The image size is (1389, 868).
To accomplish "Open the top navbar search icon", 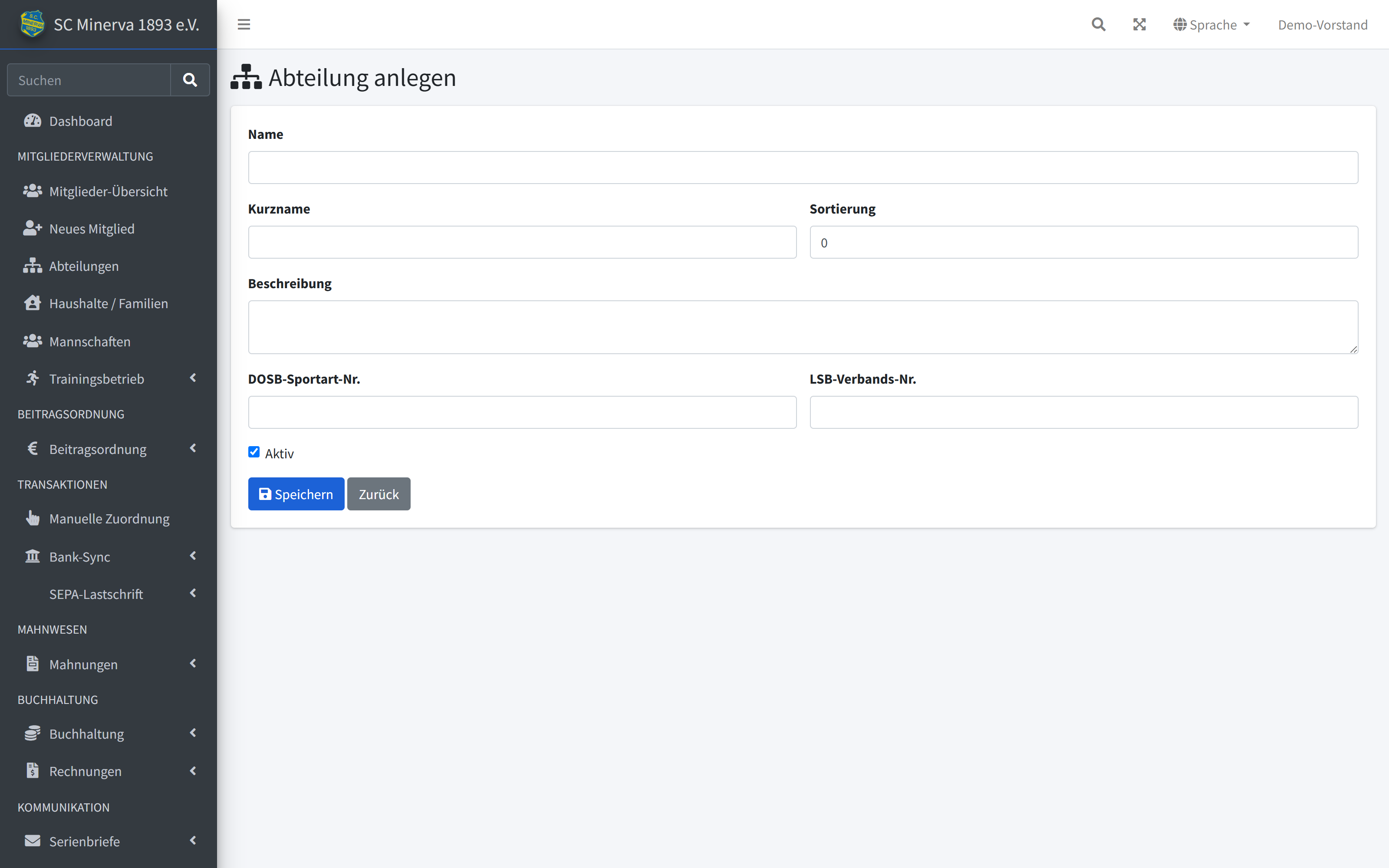I will 1098,25.
